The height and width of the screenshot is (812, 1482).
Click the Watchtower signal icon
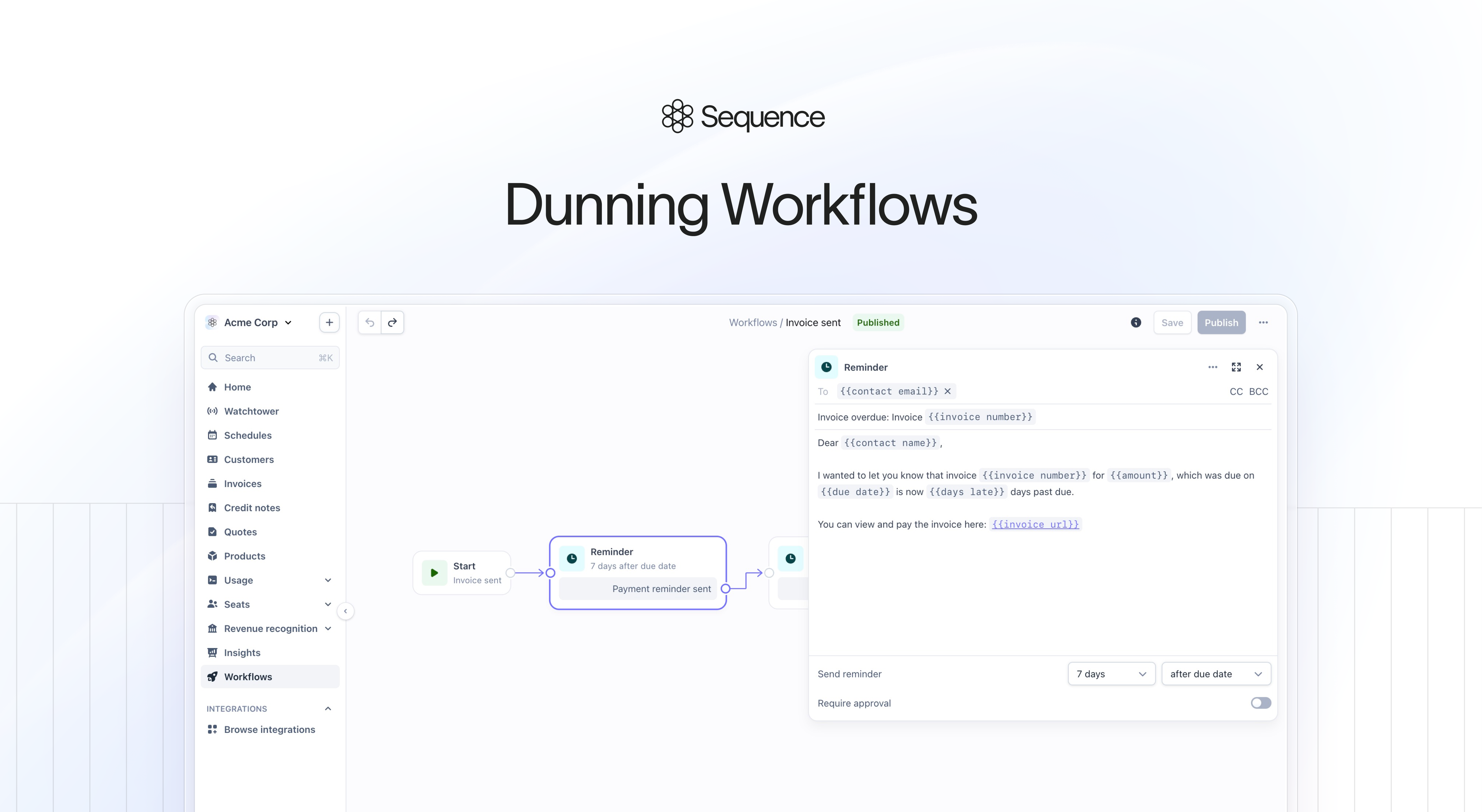coord(212,411)
